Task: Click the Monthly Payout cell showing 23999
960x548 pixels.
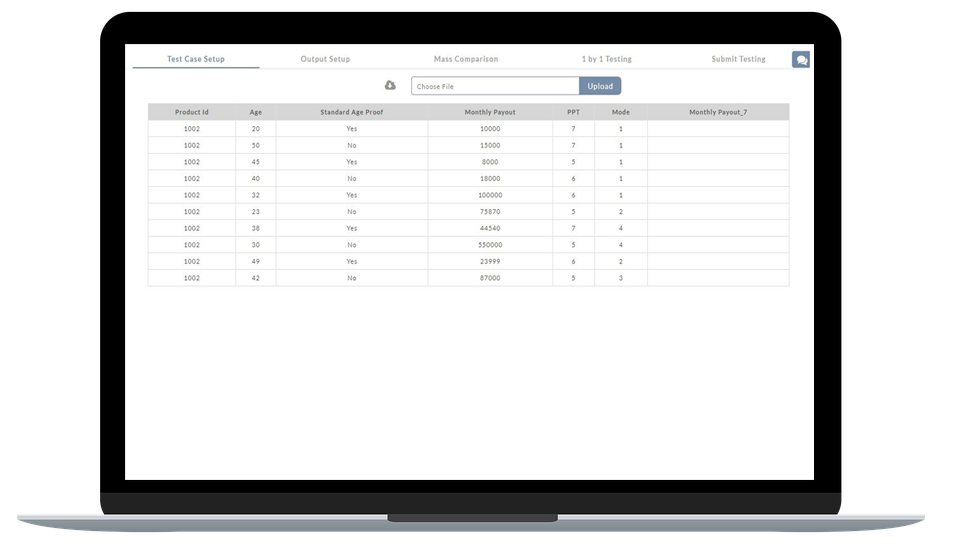Action: [x=490, y=261]
